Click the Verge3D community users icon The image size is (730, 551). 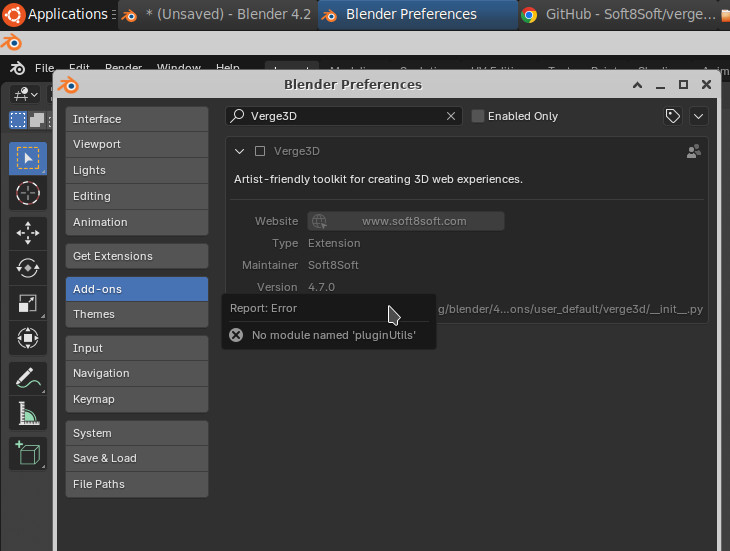[x=694, y=151]
